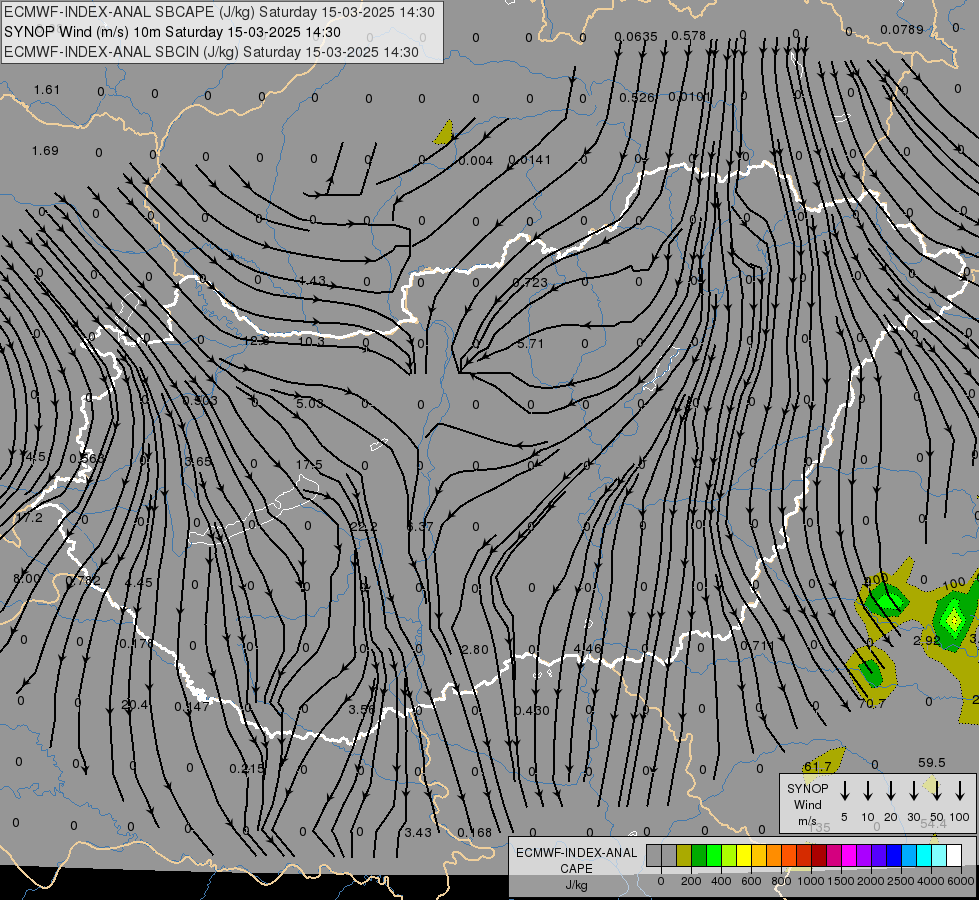Click the 0.430 value on the map

click(x=532, y=710)
